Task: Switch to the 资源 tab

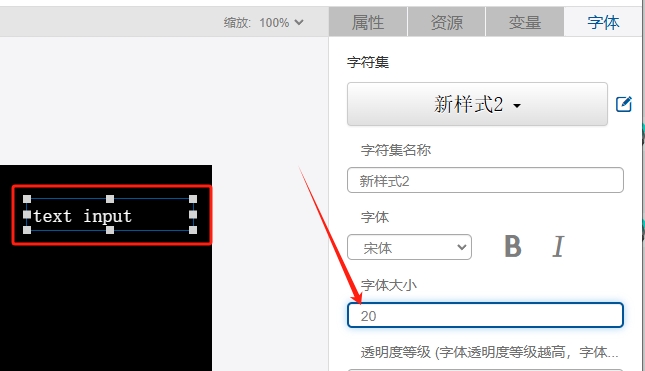Action: pyautogui.click(x=446, y=22)
